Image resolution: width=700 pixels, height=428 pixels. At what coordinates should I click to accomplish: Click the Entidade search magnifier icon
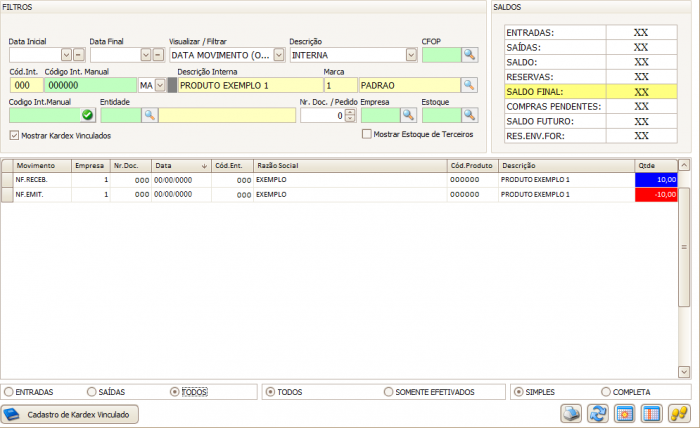pyautogui.click(x=149, y=116)
